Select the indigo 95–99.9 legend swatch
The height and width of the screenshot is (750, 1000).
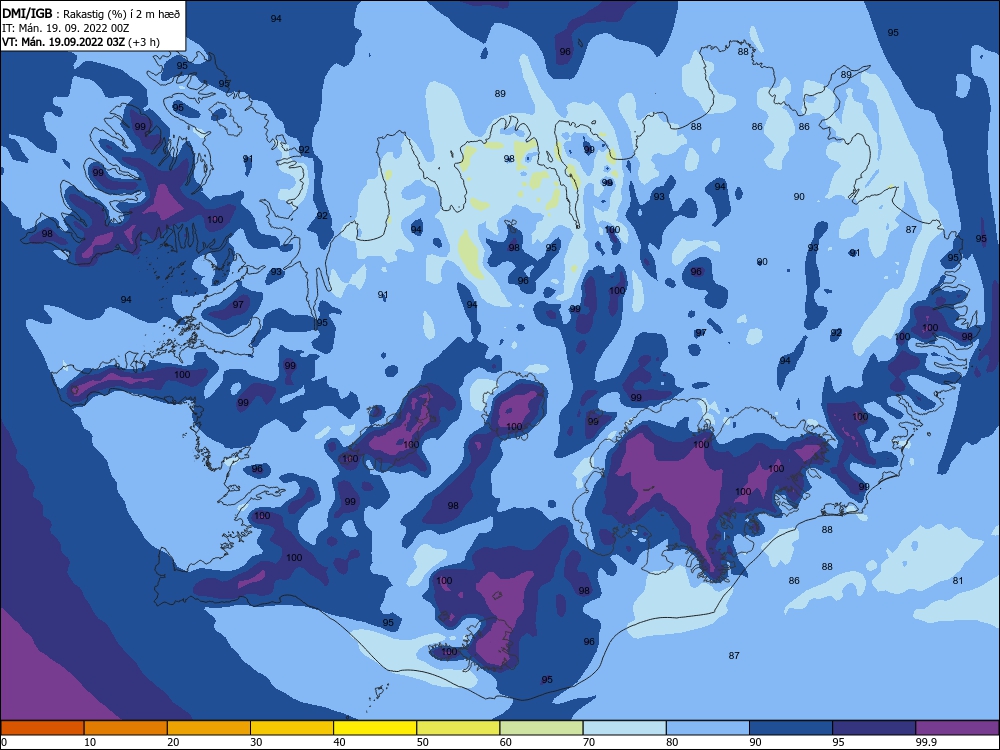pos(874,728)
